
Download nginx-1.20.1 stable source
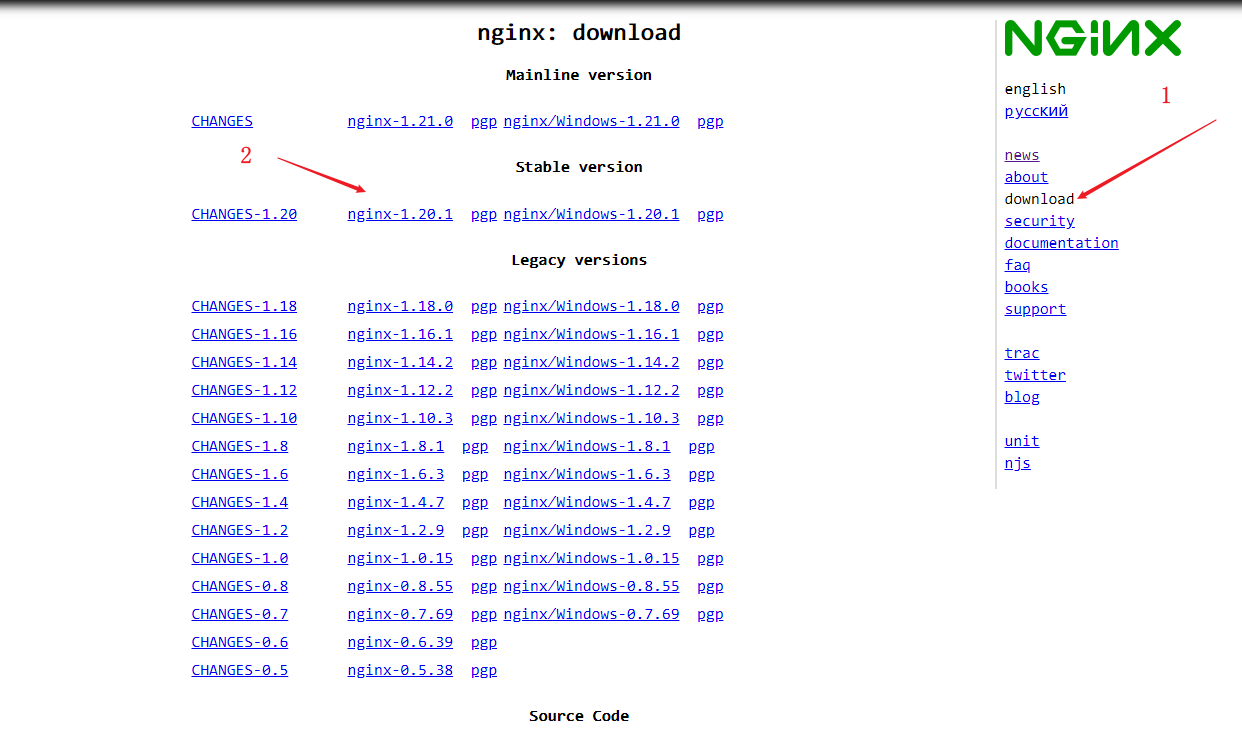pos(400,214)
